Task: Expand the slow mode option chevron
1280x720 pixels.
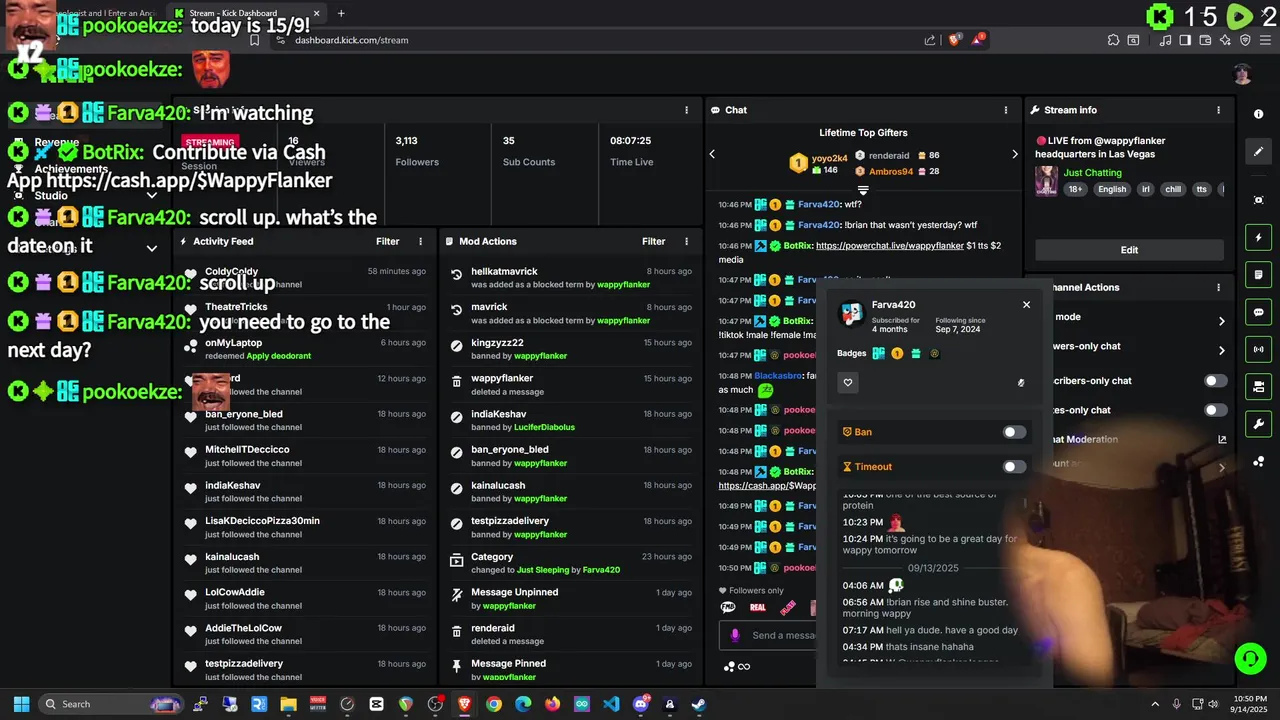Action: (1221, 321)
